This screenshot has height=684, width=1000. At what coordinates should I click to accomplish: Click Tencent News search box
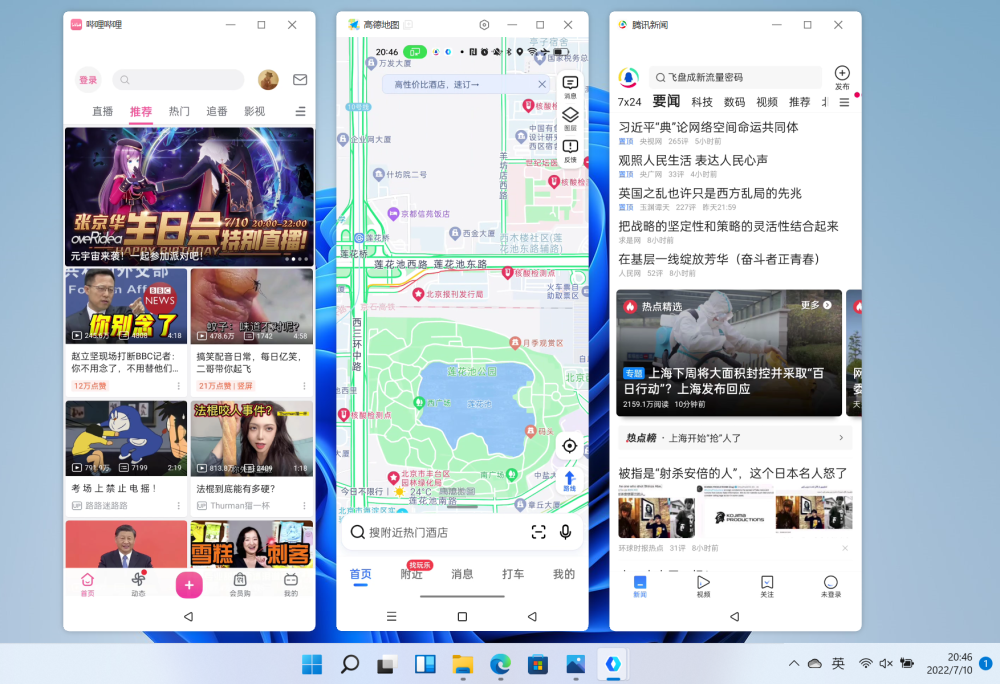click(x=735, y=77)
